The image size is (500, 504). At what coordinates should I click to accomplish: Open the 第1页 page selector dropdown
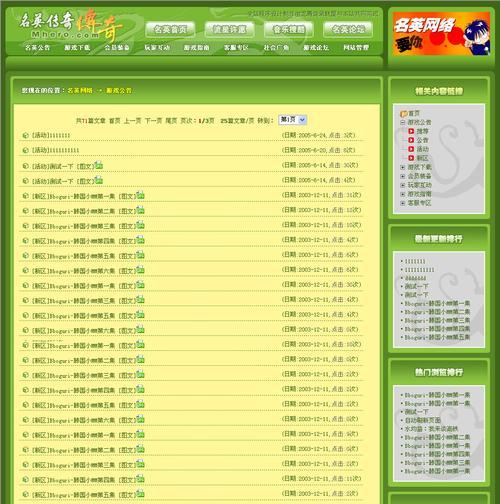pyautogui.click(x=293, y=120)
